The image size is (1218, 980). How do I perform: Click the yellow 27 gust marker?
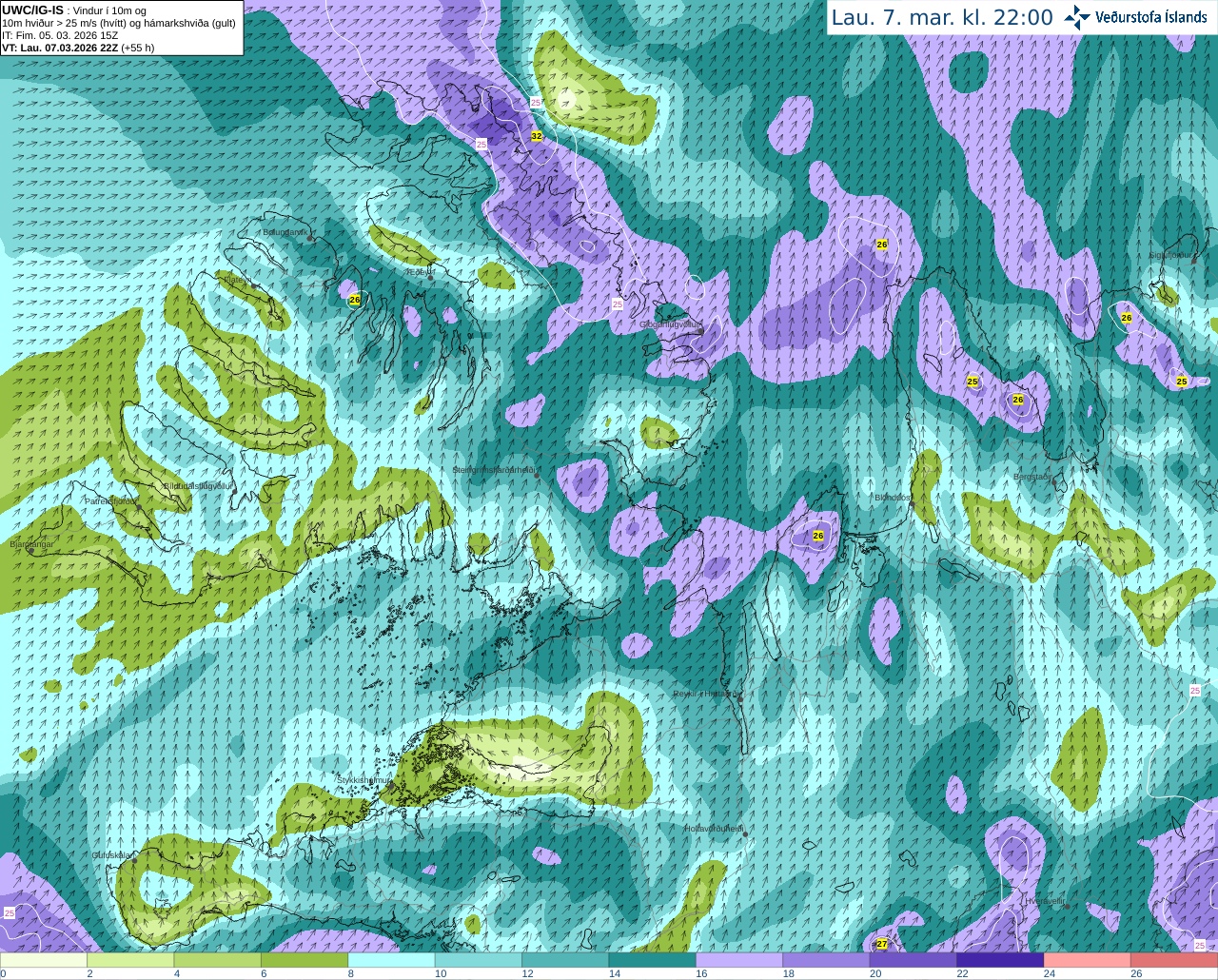tap(882, 944)
